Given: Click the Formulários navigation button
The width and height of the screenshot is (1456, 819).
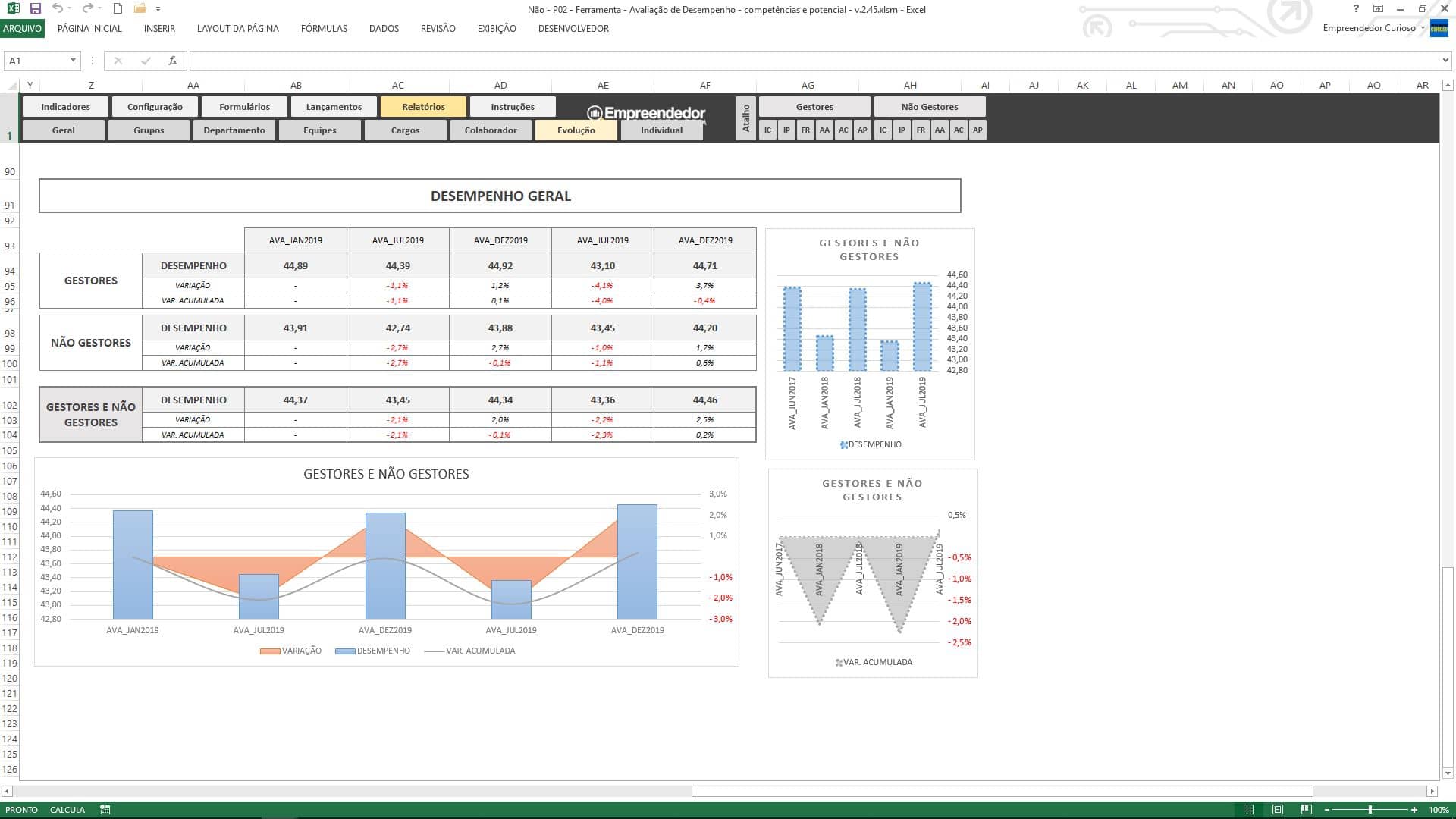Looking at the screenshot, I should [x=244, y=107].
